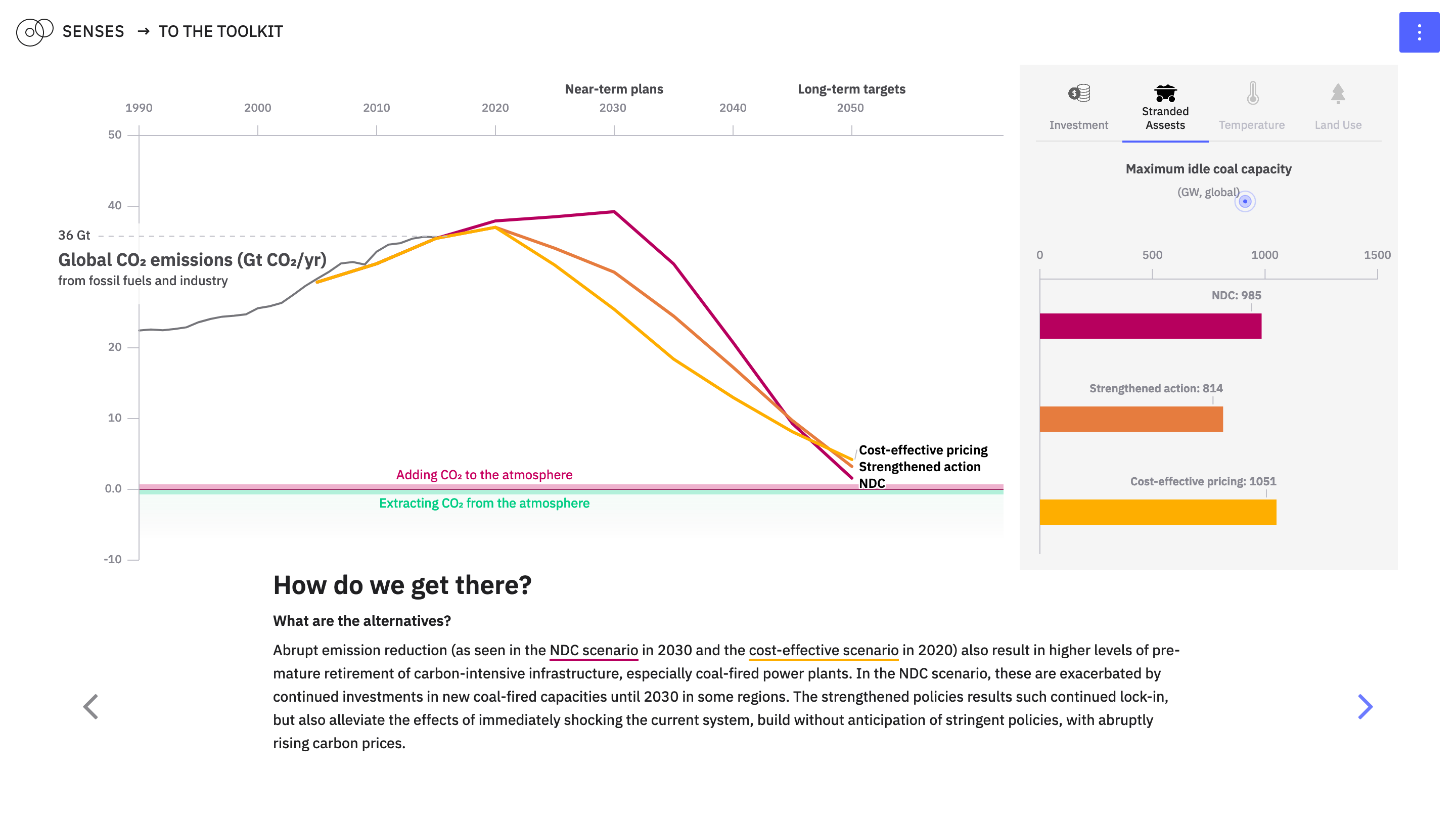Image resolution: width=1456 pixels, height=819 pixels.
Task: Click the yellow Cost-effective pricing 1051 bar
Action: tap(1158, 512)
